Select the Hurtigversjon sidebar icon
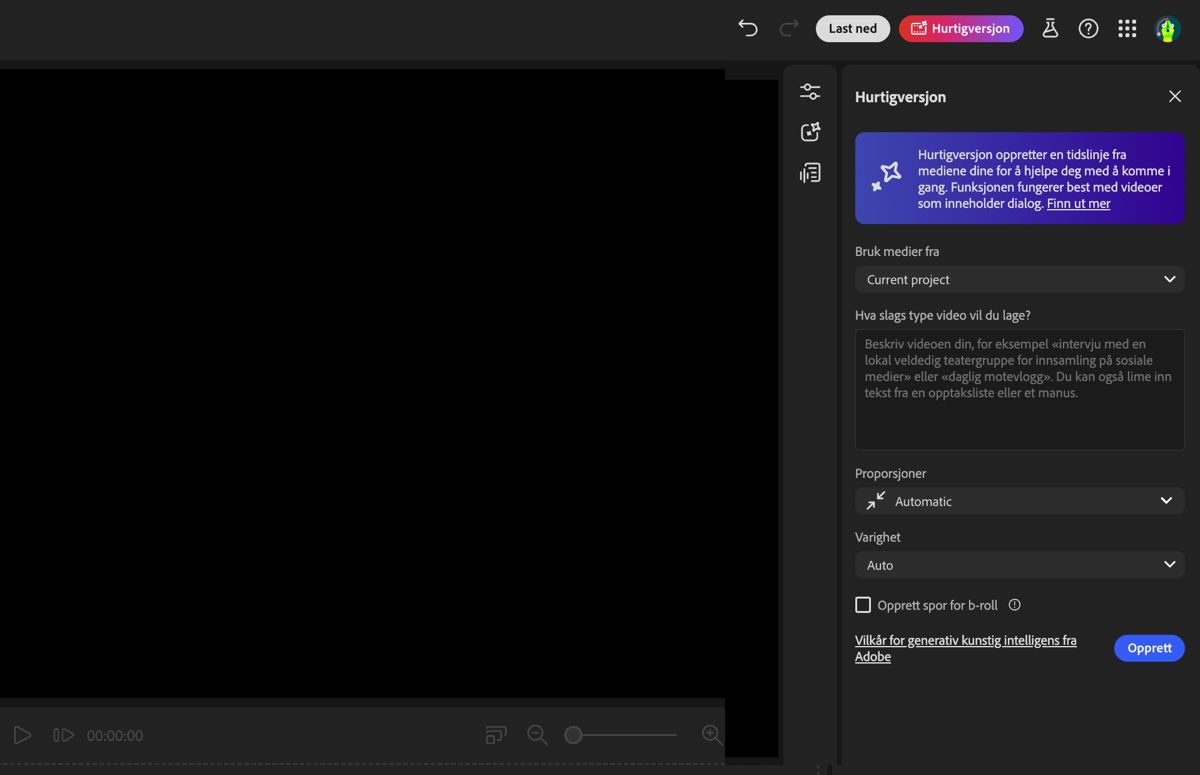Screen dimensions: 1200x775 810,131
